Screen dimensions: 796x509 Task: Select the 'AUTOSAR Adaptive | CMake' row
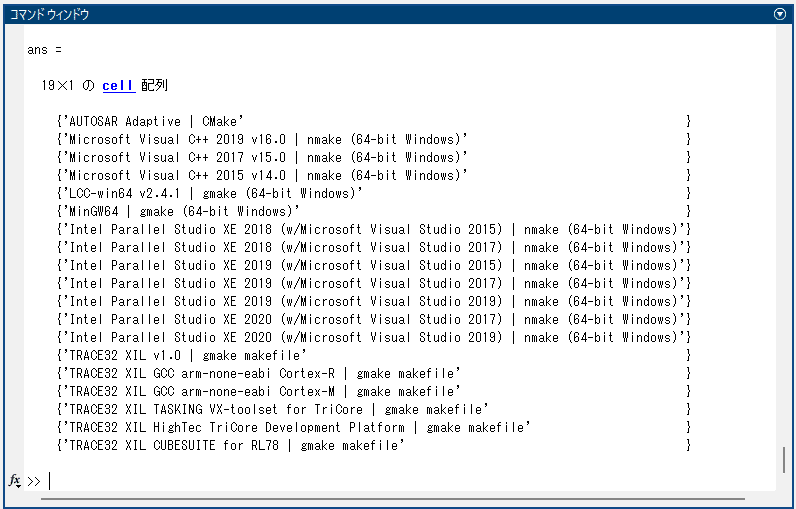pyautogui.click(x=374, y=121)
